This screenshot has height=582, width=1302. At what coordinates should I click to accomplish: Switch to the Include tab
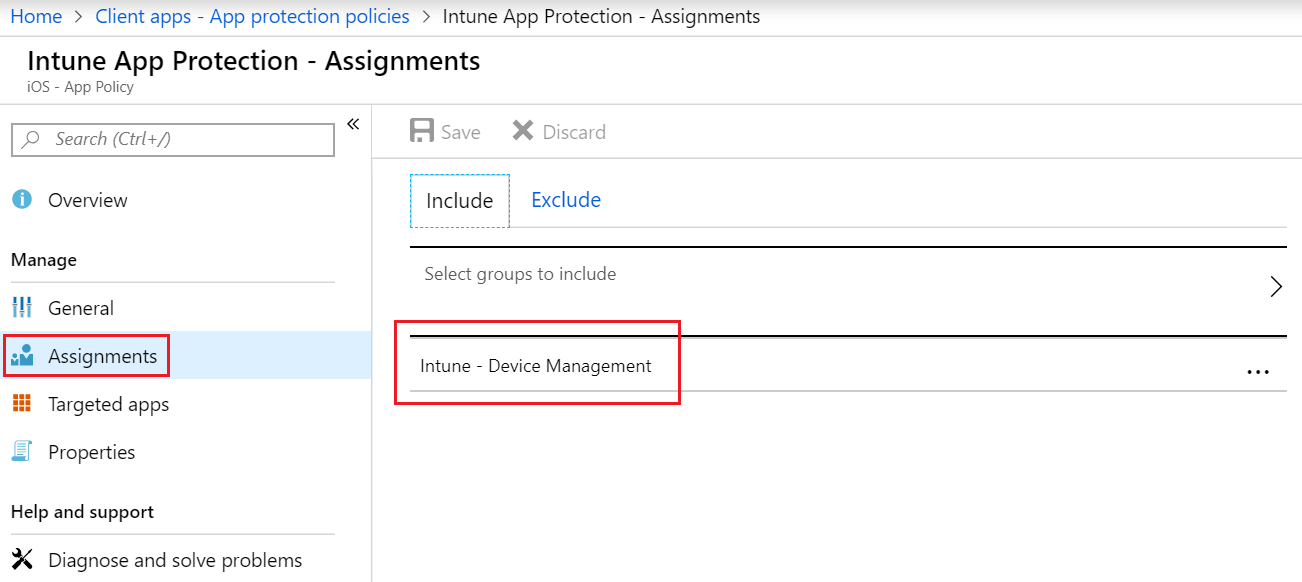pos(460,200)
